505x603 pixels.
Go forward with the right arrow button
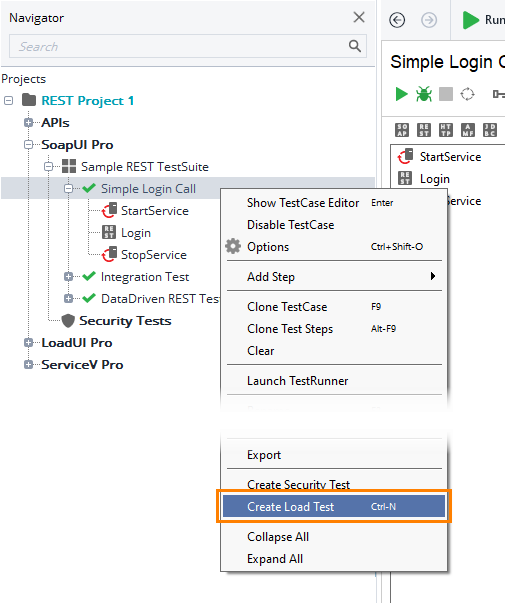tap(429, 20)
